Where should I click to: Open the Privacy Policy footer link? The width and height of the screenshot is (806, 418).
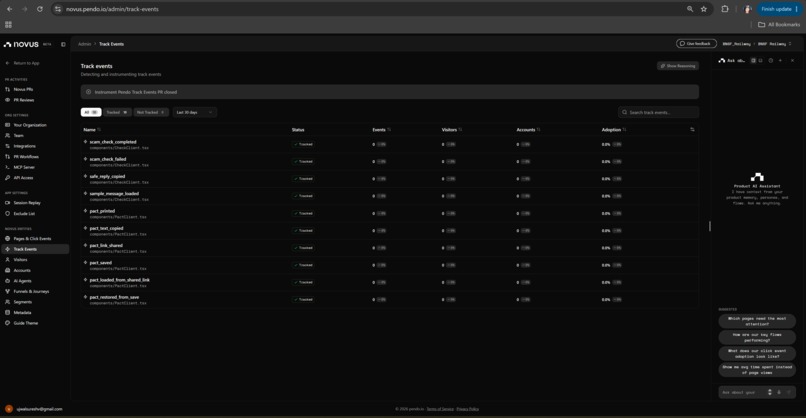pyautogui.click(x=467, y=409)
